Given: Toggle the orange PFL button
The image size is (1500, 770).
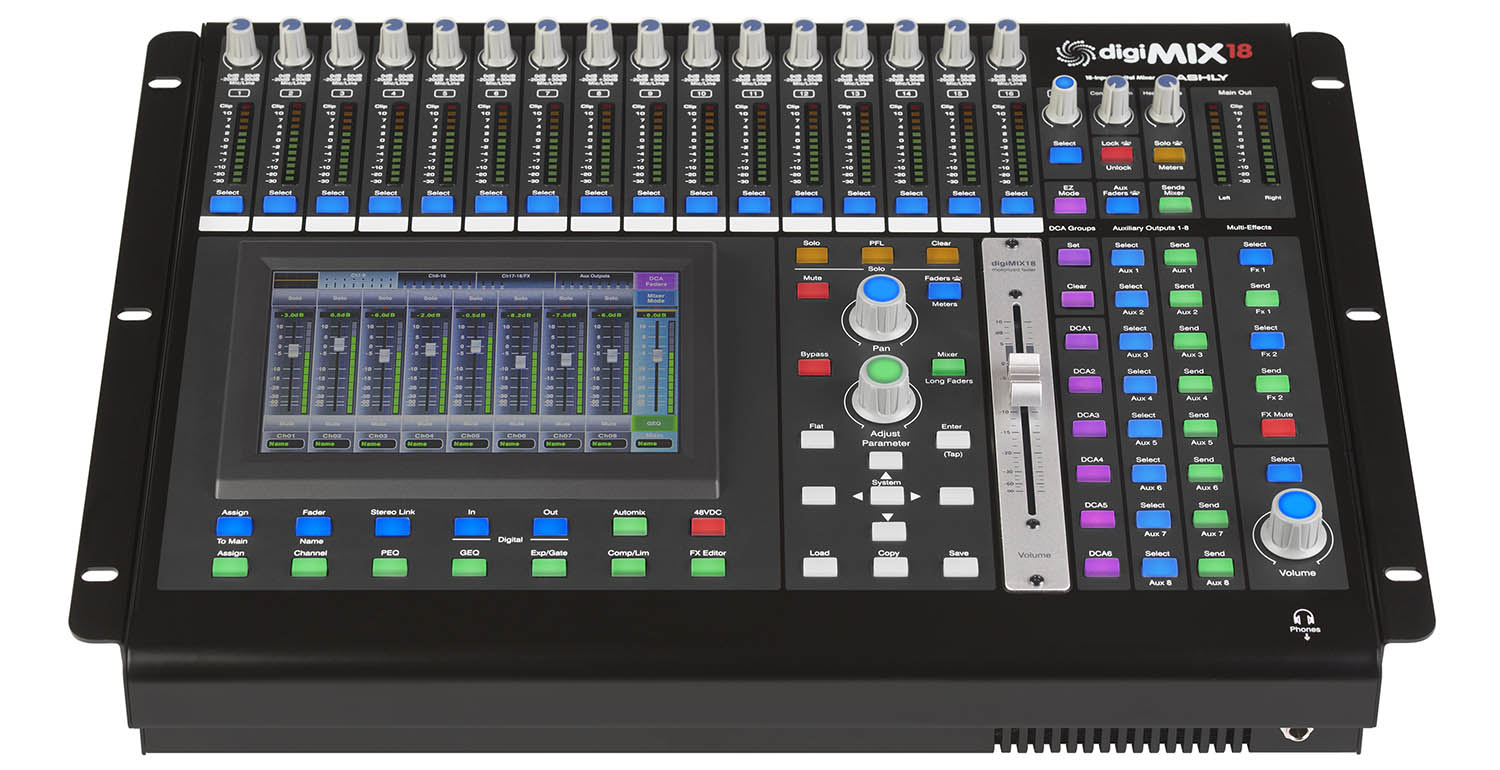Looking at the screenshot, I should (877, 254).
